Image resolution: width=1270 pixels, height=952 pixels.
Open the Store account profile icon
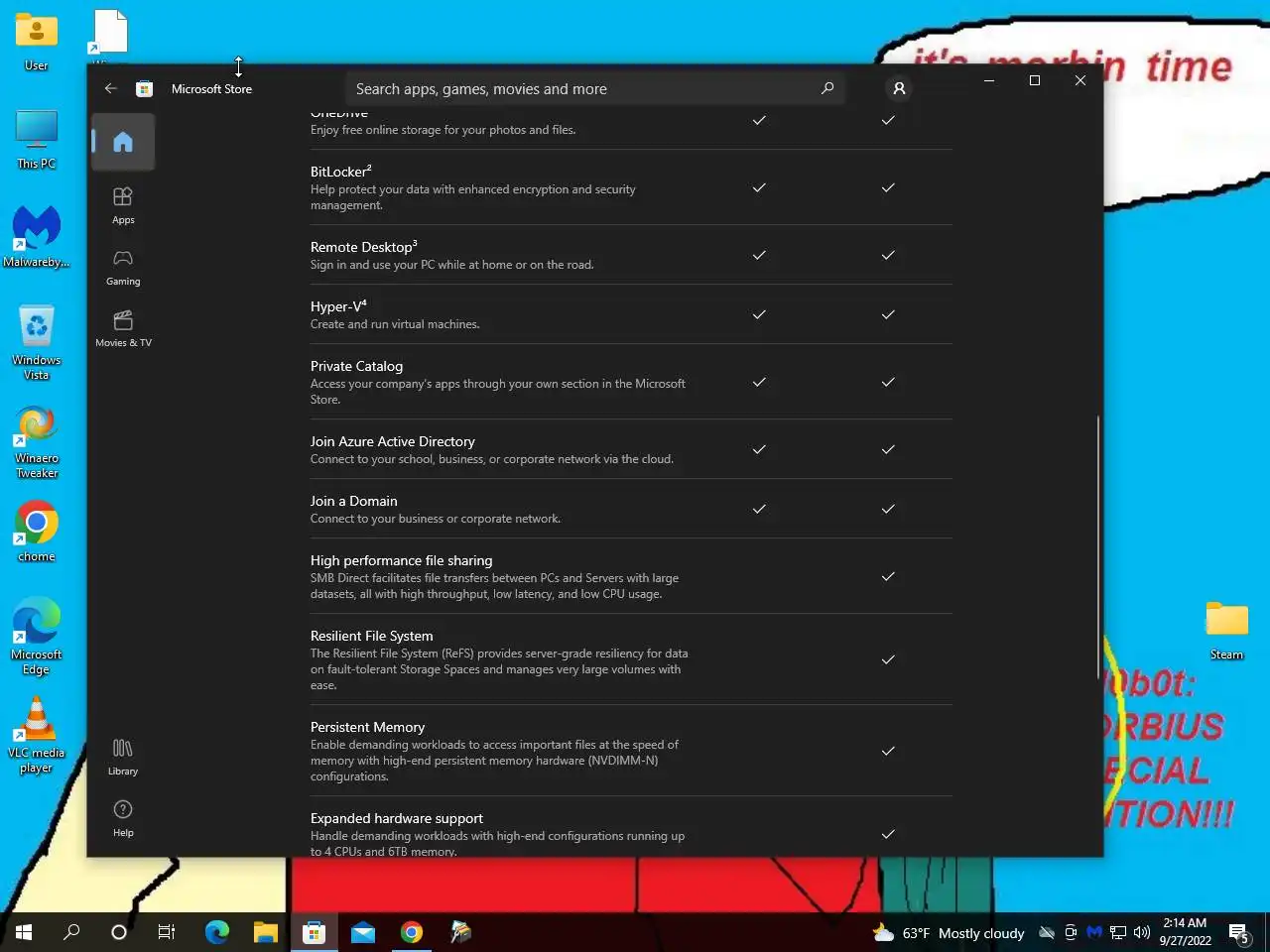[x=899, y=88]
